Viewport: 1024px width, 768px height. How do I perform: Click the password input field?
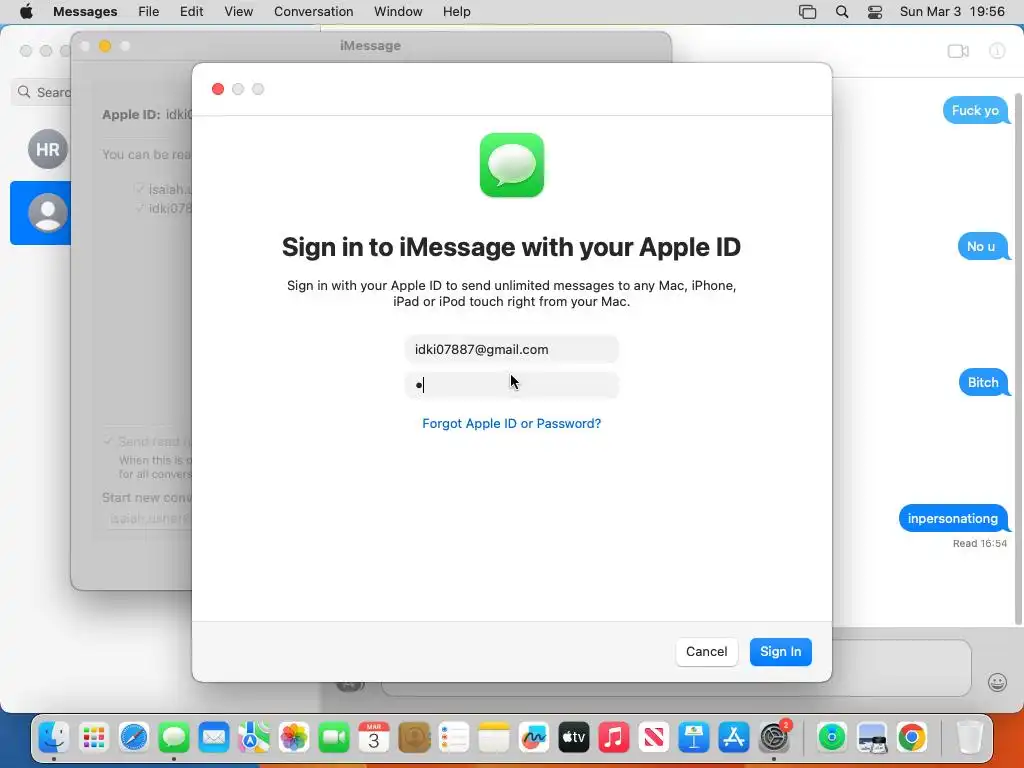click(511, 385)
